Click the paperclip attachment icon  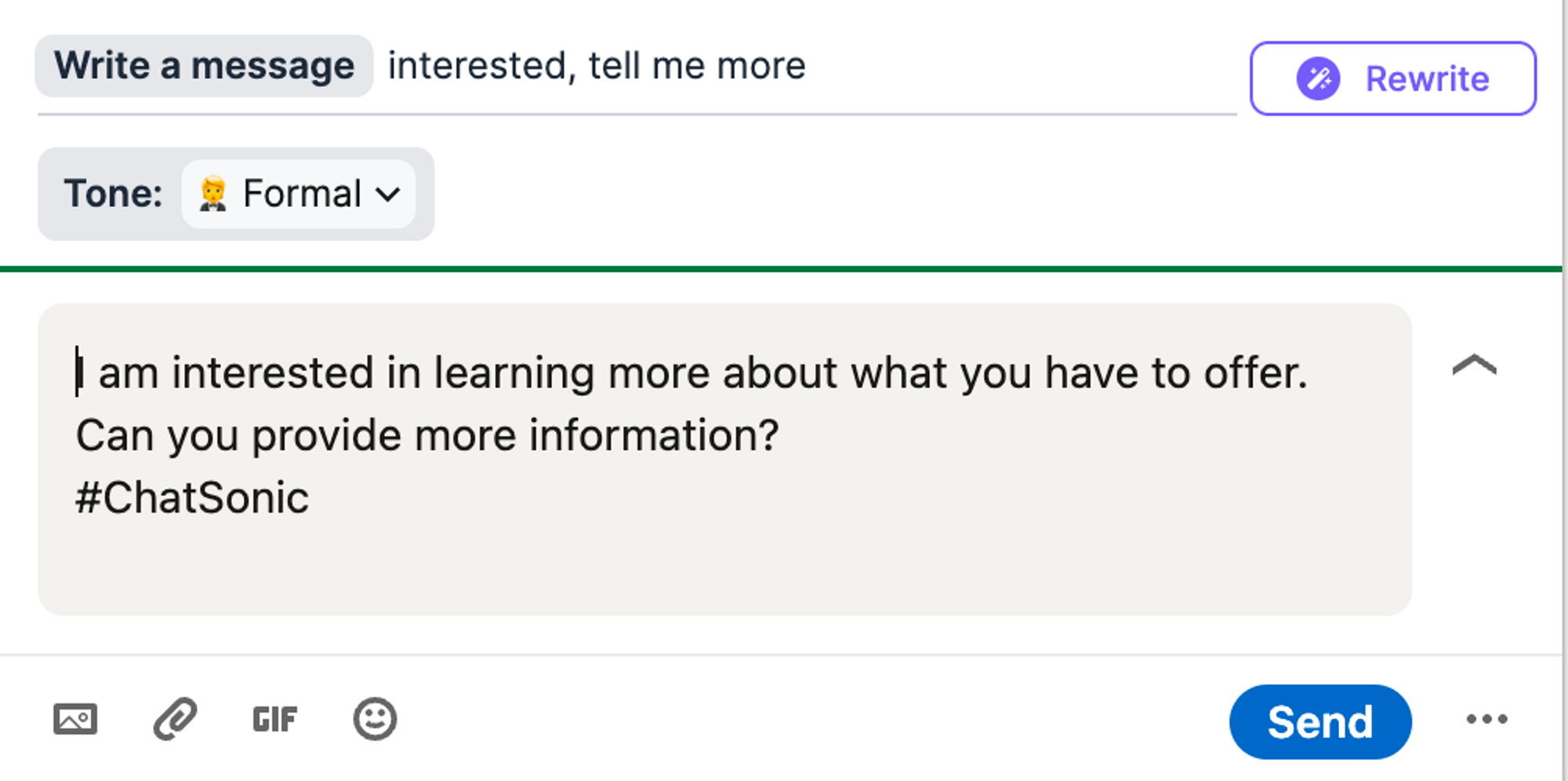(x=174, y=719)
